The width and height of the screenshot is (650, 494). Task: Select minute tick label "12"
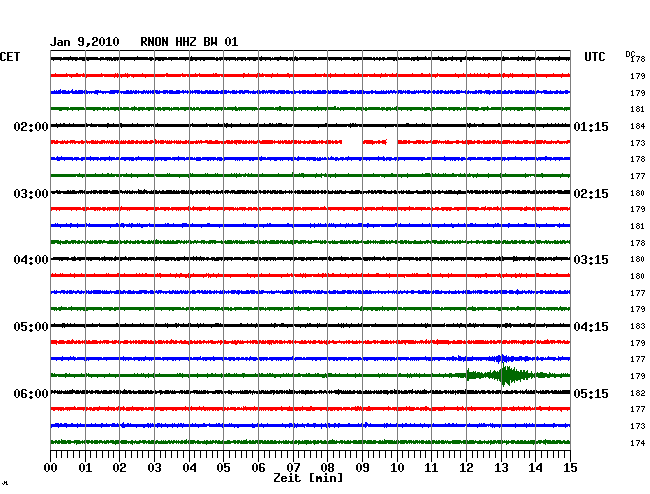click(466, 468)
